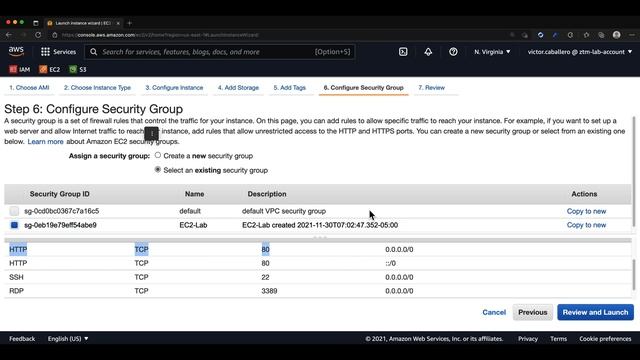Open AWS CloudShell terminal icon
Screen dimensions: 640x360
point(403,52)
